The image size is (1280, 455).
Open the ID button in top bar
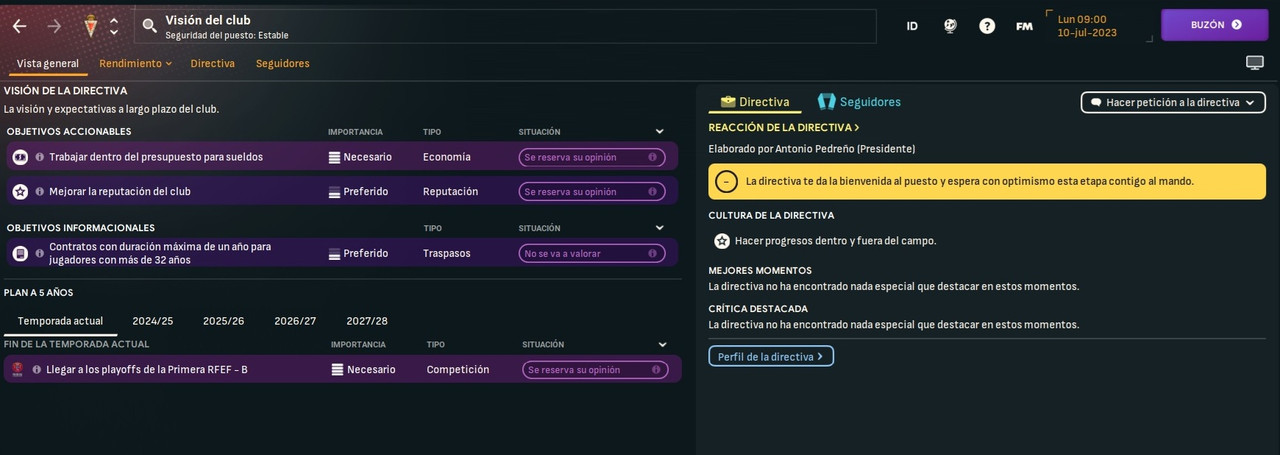click(912, 26)
